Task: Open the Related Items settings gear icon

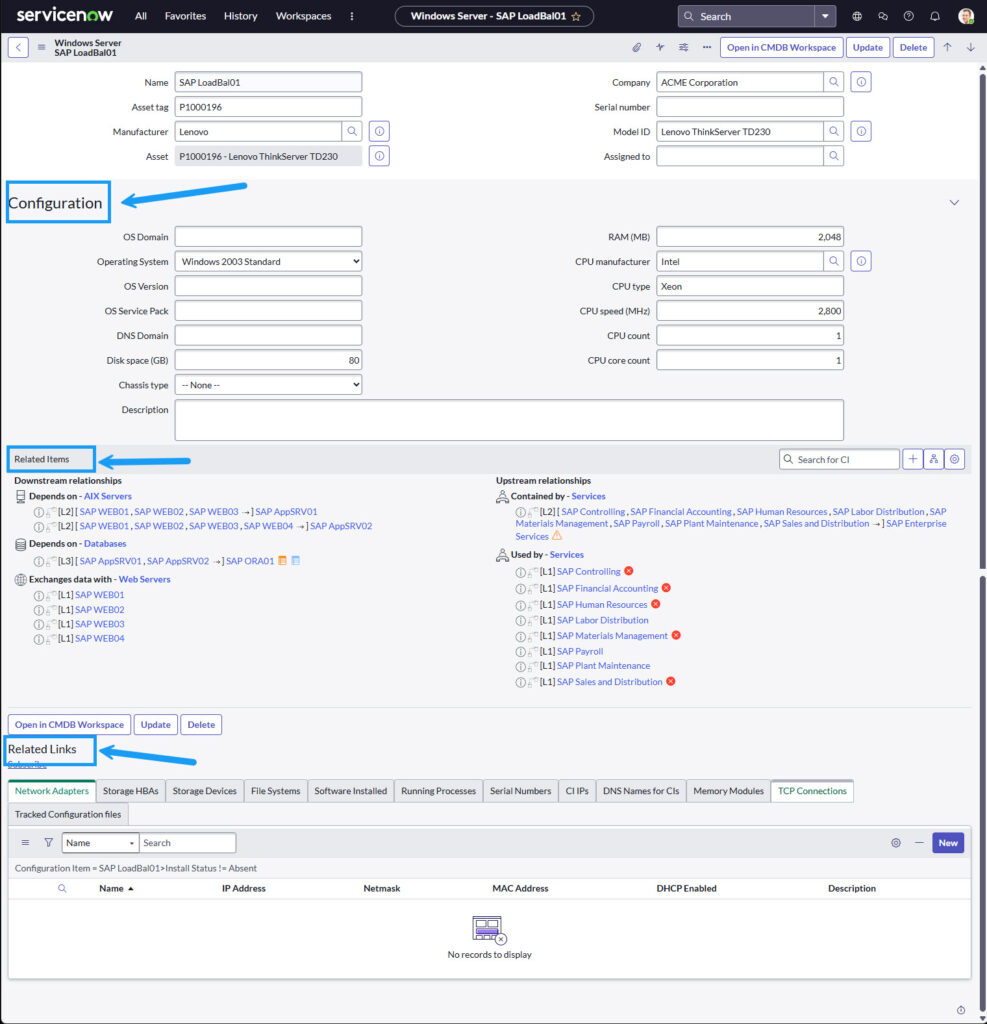Action: tap(955, 459)
